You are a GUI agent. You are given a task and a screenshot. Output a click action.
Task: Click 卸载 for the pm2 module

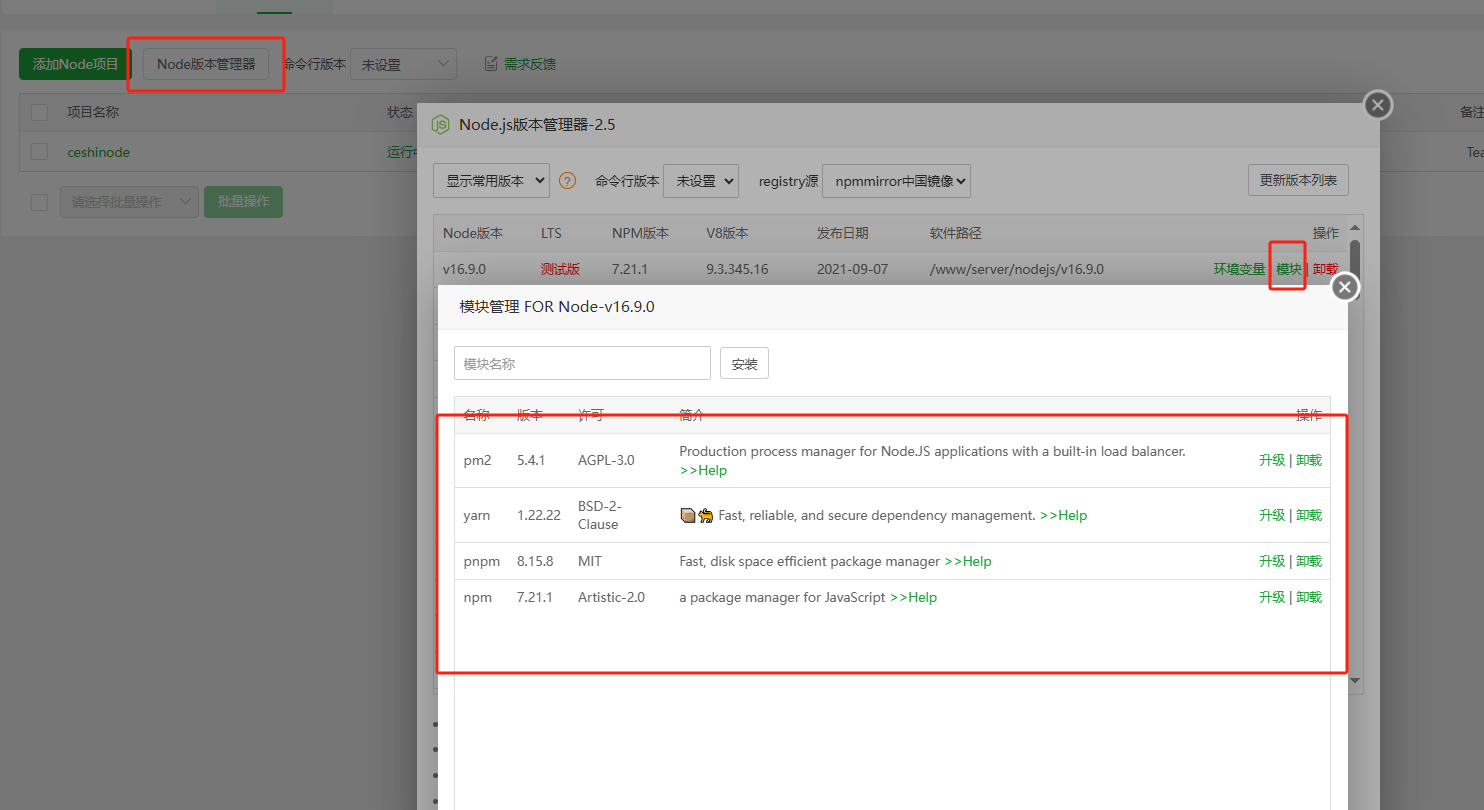[x=1309, y=460]
